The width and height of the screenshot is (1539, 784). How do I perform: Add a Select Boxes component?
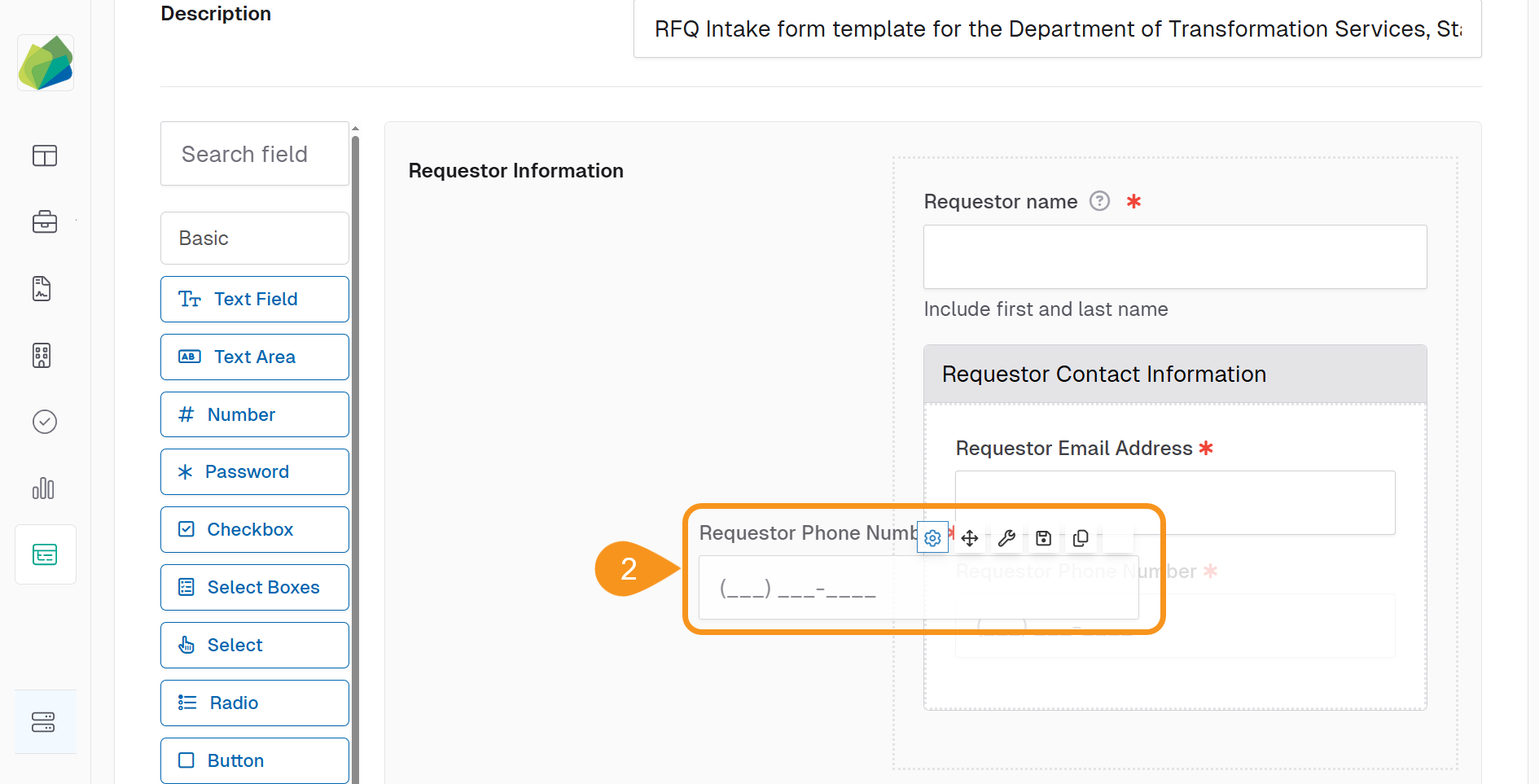click(x=254, y=588)
